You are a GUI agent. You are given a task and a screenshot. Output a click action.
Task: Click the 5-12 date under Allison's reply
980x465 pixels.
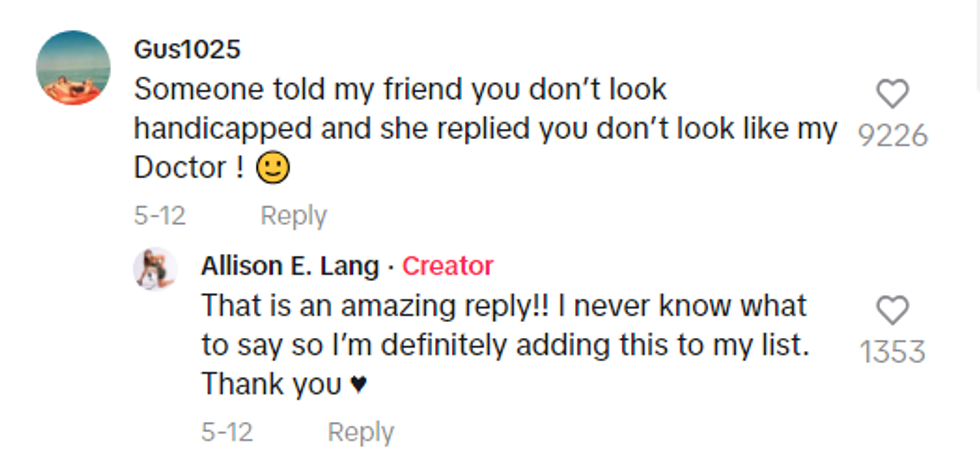coord(226,432)
